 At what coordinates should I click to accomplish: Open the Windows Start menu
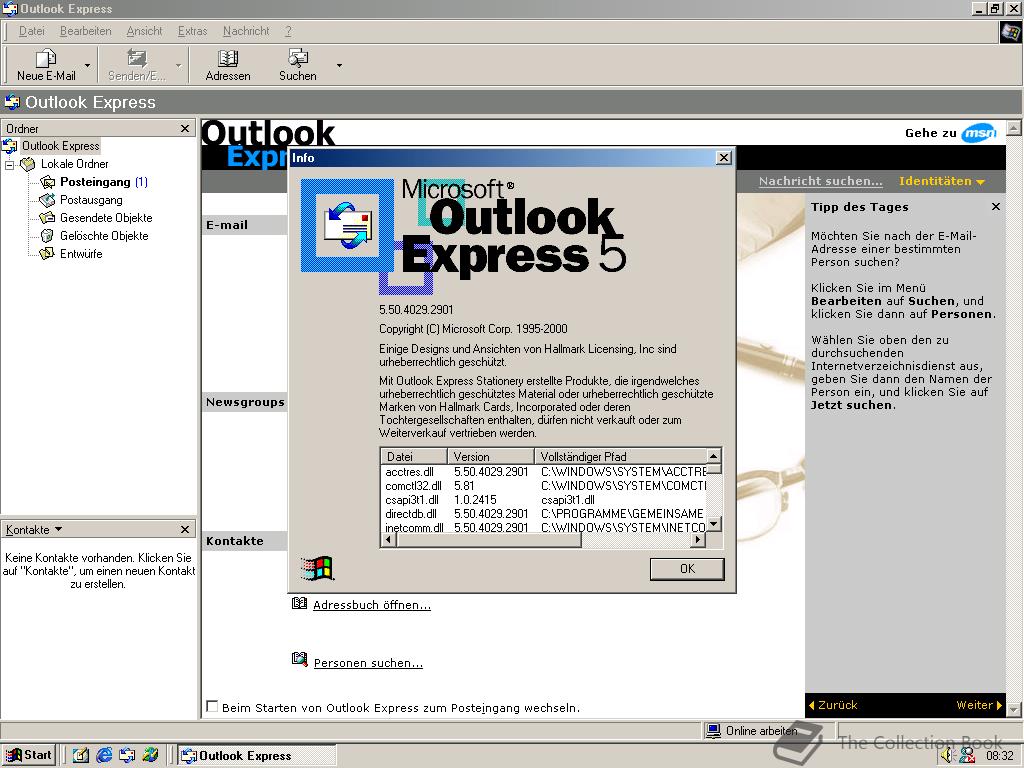[x=28, y=755]
